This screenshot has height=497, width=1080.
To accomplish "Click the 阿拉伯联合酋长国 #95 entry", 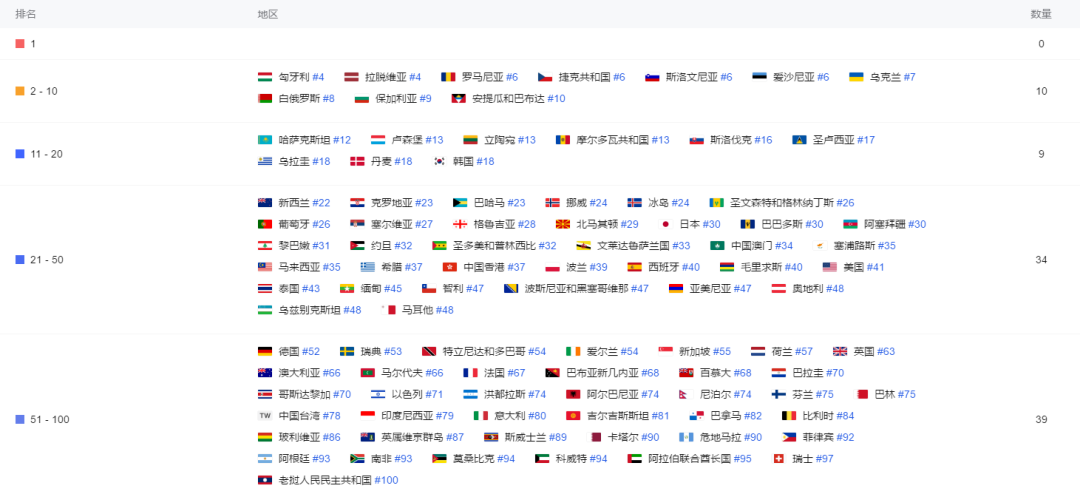I will [689, 458].
